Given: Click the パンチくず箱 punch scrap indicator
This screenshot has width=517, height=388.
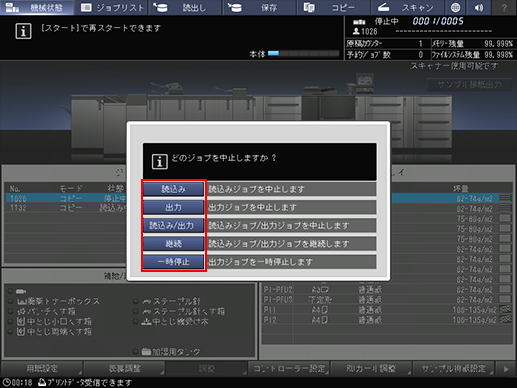Looking at the screenshot, I should click(x=42, y=311).
